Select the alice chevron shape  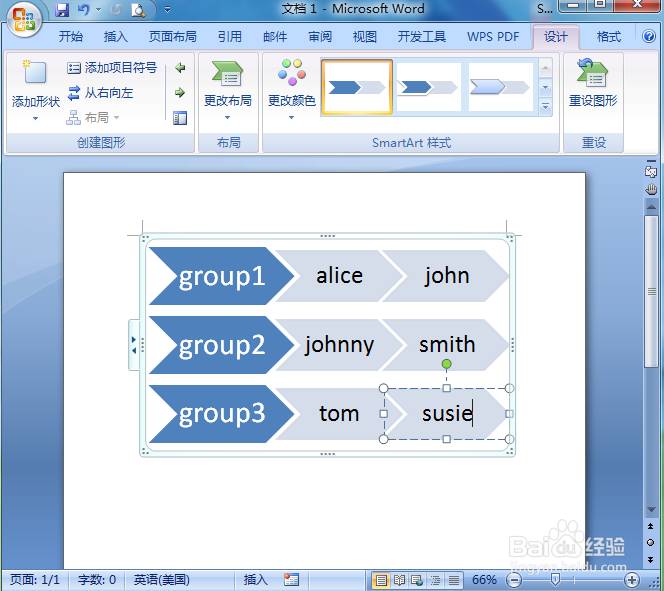click(339, 276)
